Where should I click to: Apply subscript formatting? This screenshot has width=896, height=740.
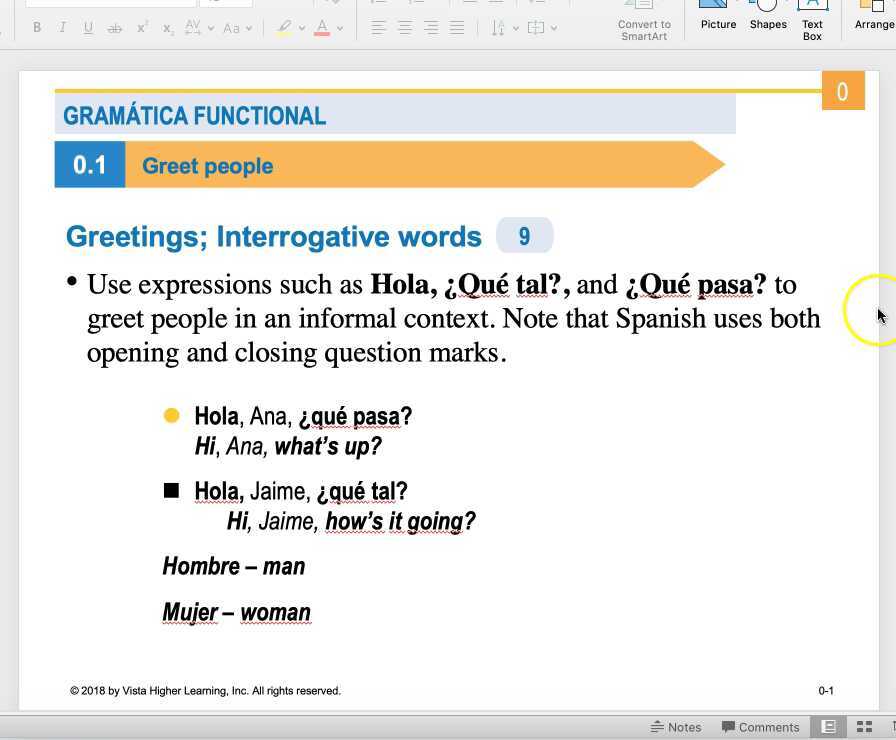(167, 28)
